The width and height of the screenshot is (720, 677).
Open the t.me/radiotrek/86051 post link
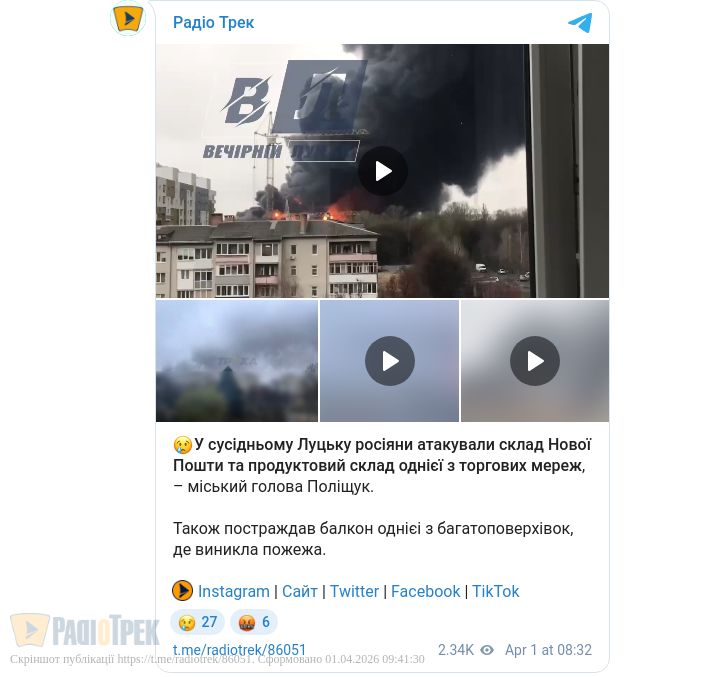pos(239,650)
